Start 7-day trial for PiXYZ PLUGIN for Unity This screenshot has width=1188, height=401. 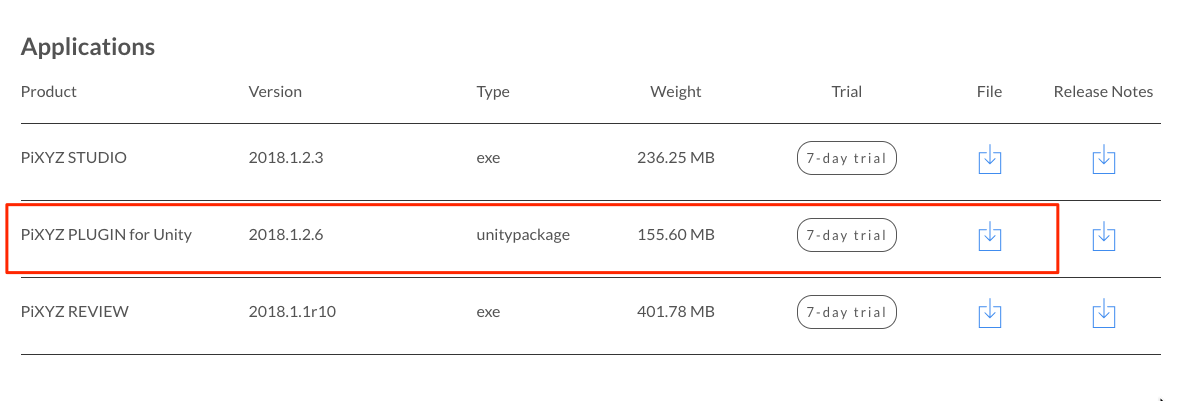pos(846,236)
